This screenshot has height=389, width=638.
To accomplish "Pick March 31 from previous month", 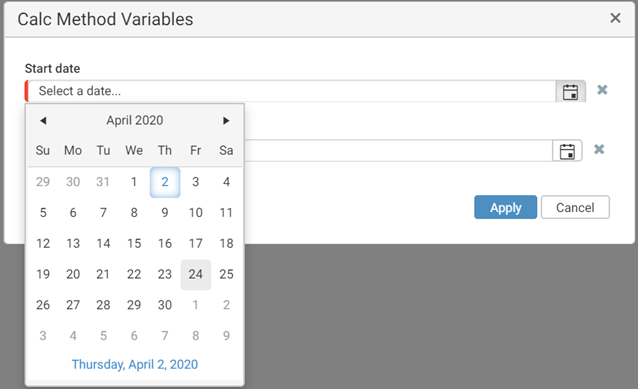I will coord(103,182).
